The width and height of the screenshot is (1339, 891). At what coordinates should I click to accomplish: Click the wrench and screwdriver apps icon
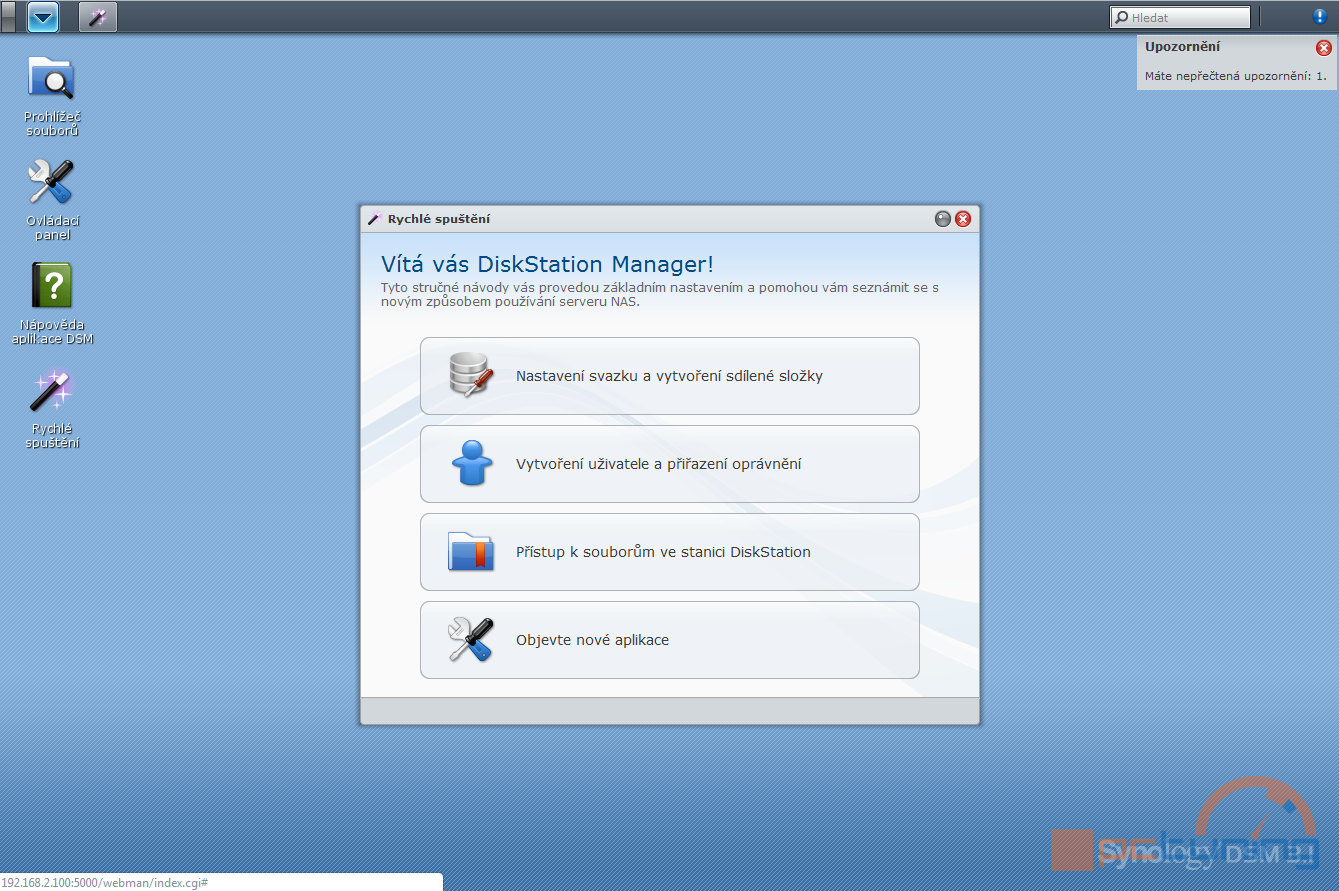coord(471,639)
